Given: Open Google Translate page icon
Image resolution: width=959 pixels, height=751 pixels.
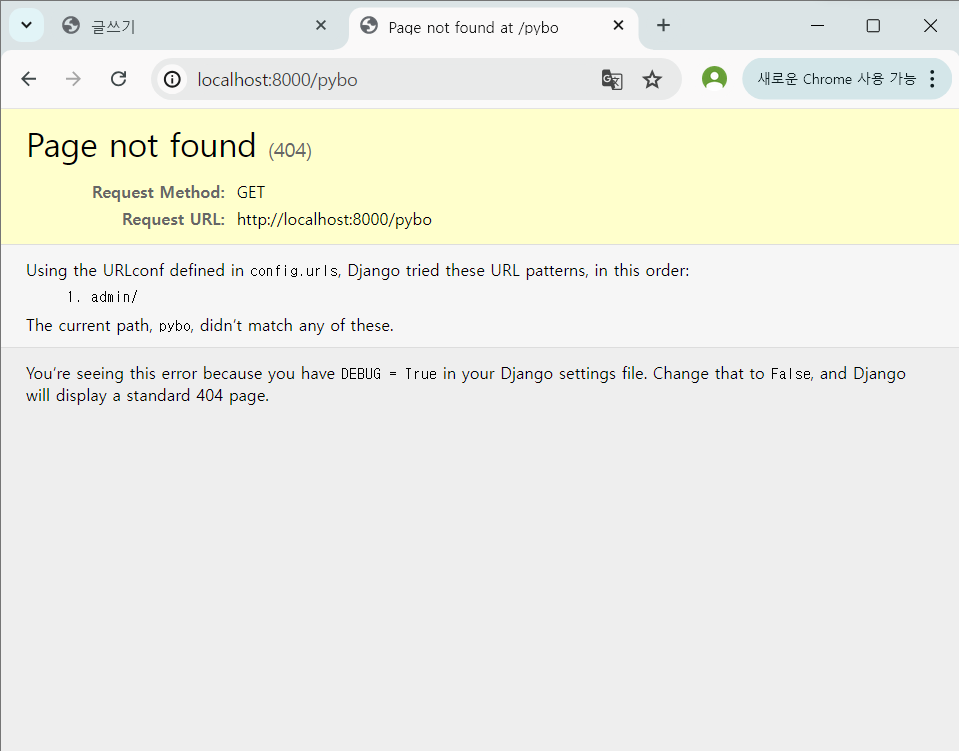Looking at the screenshot, I should [x=612, y=80].
